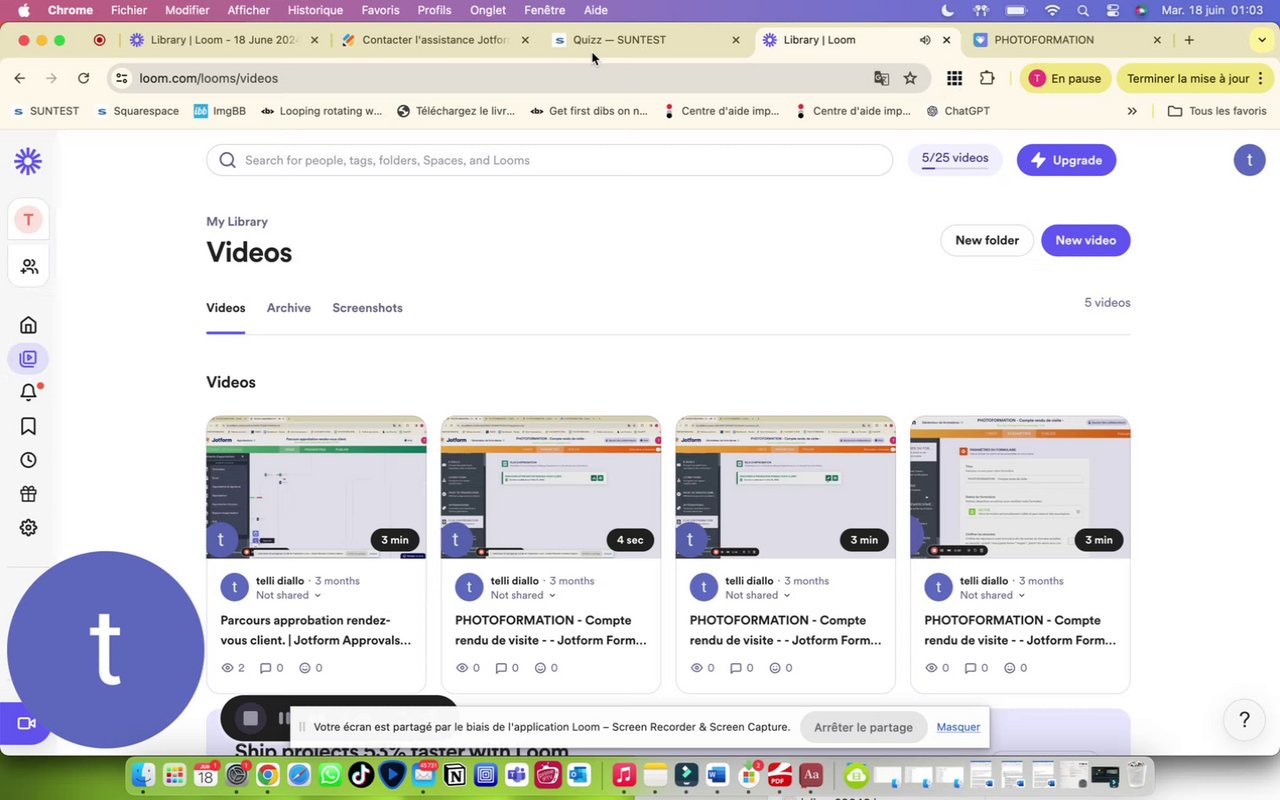Open the Fenêtre menu in the menu bar

point(544,10)
